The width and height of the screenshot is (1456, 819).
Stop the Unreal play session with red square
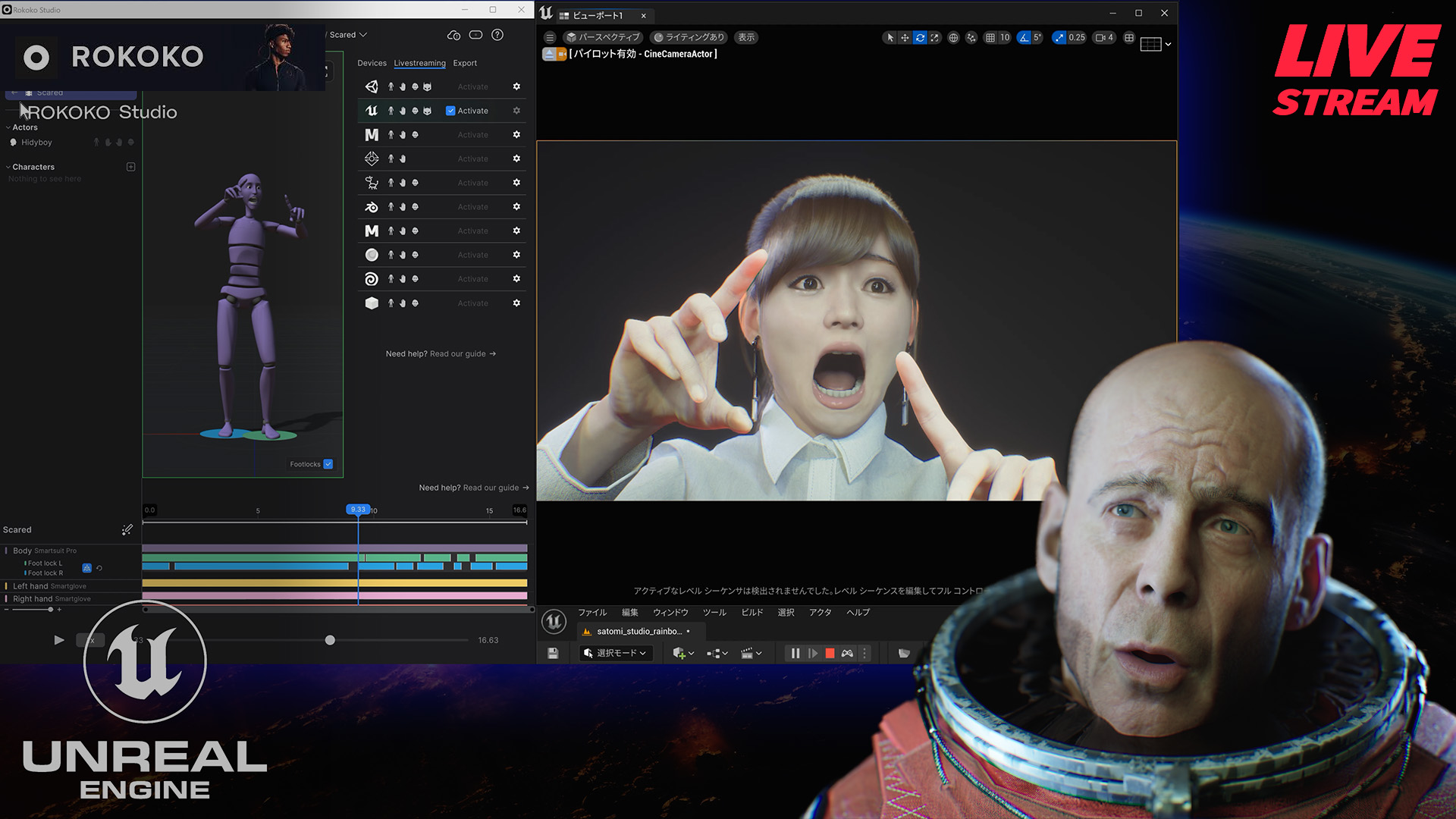click(830, 653)
